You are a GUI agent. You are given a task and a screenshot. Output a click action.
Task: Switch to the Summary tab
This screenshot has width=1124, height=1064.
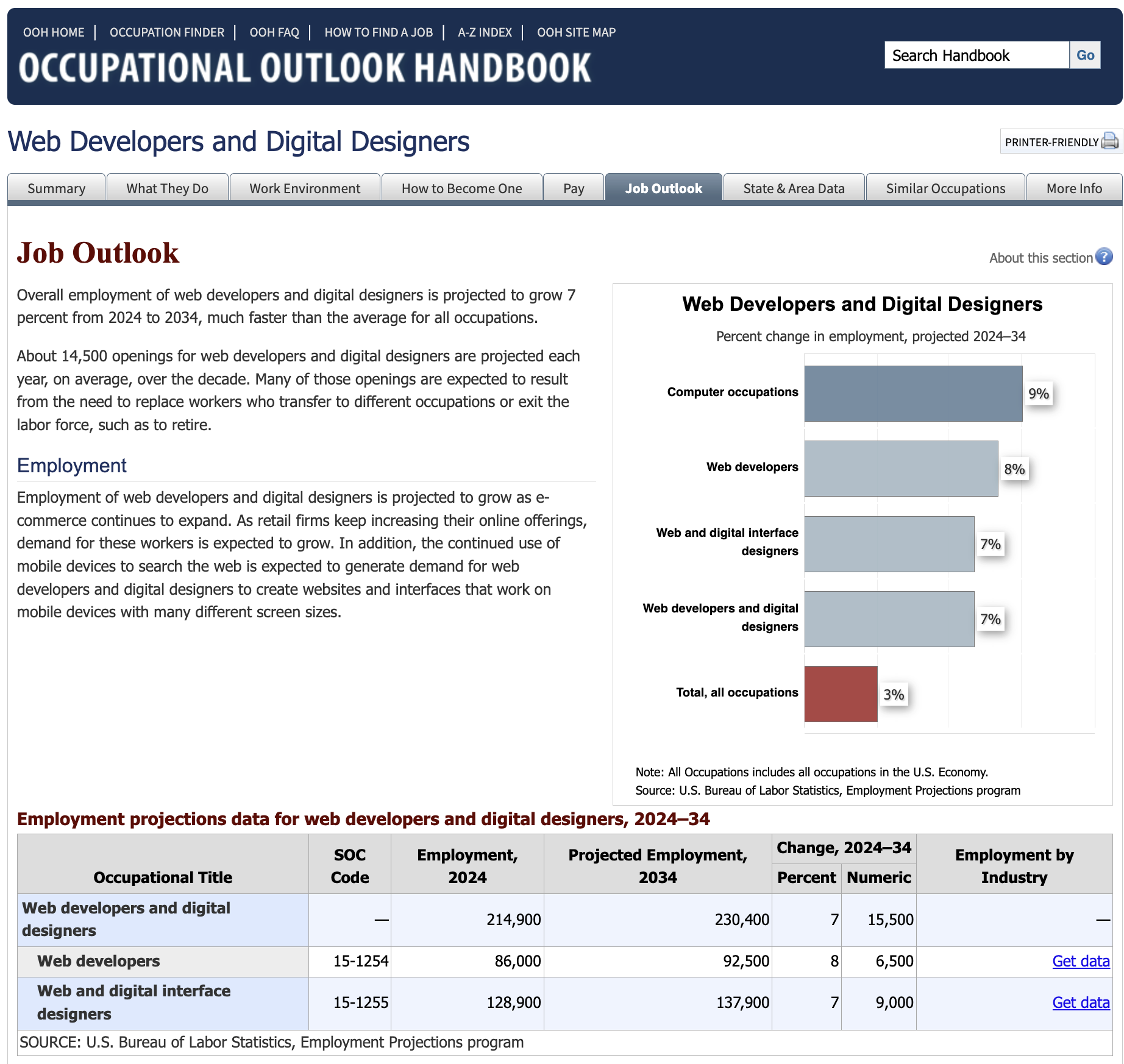pyautogui.click(x=56, y=188)
